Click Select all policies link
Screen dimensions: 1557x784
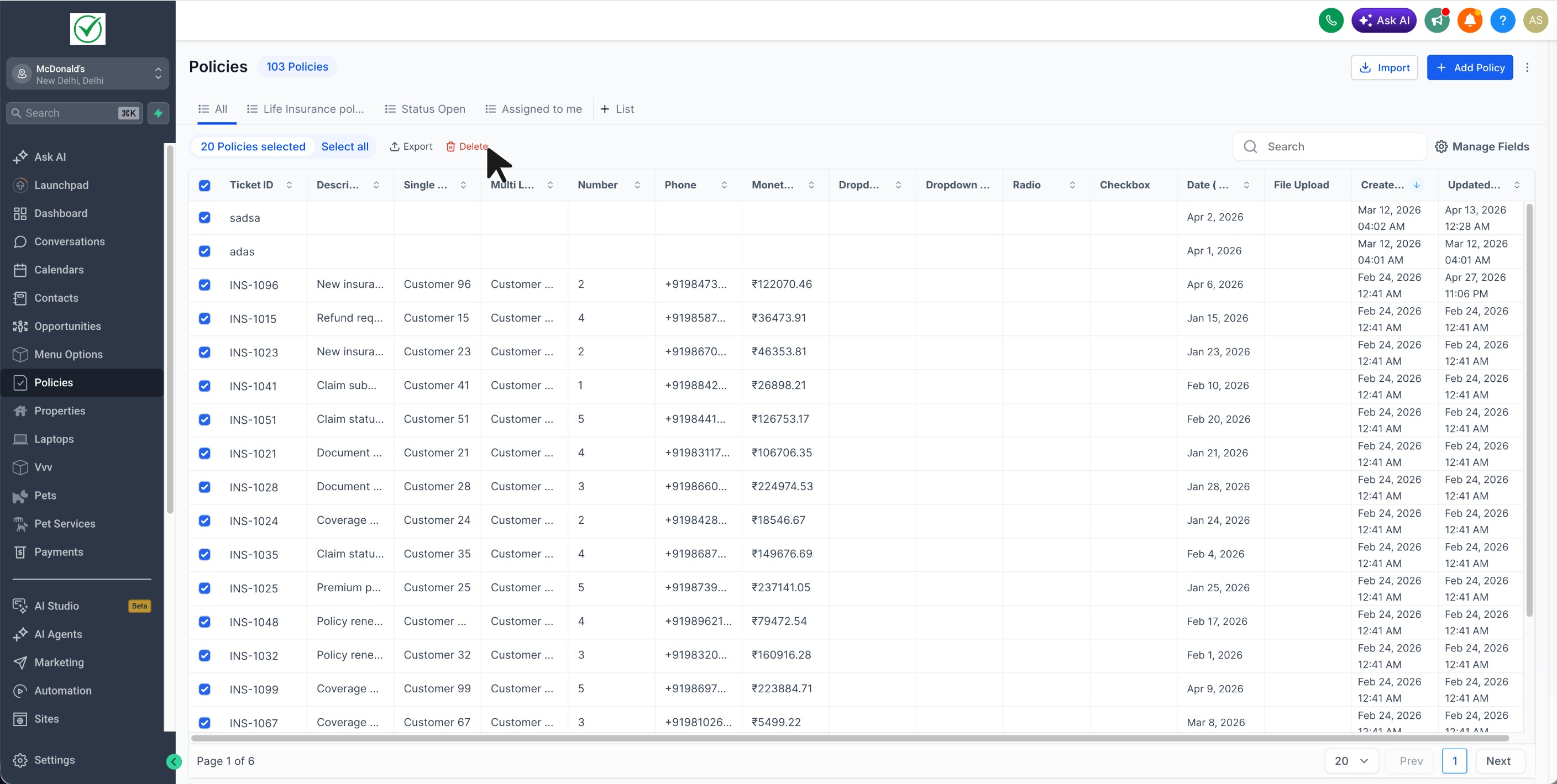pos(344,147)
